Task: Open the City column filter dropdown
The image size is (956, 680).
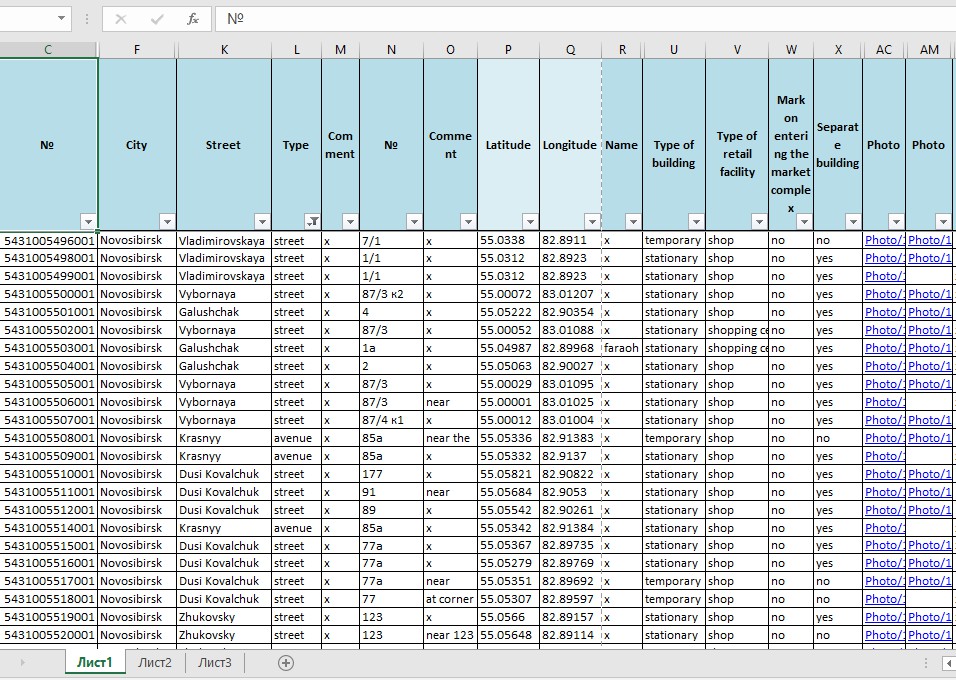Action: point(167,221)
